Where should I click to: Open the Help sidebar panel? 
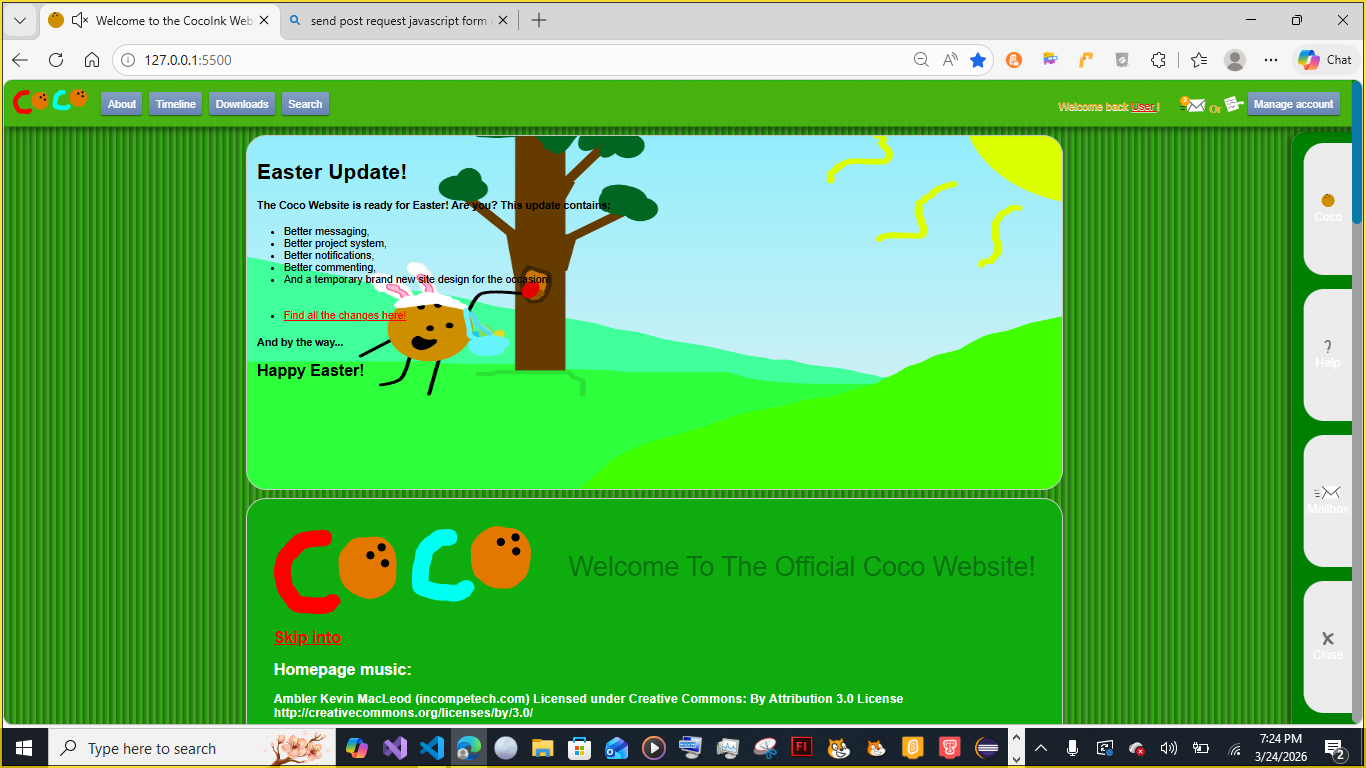(1327, 355)
